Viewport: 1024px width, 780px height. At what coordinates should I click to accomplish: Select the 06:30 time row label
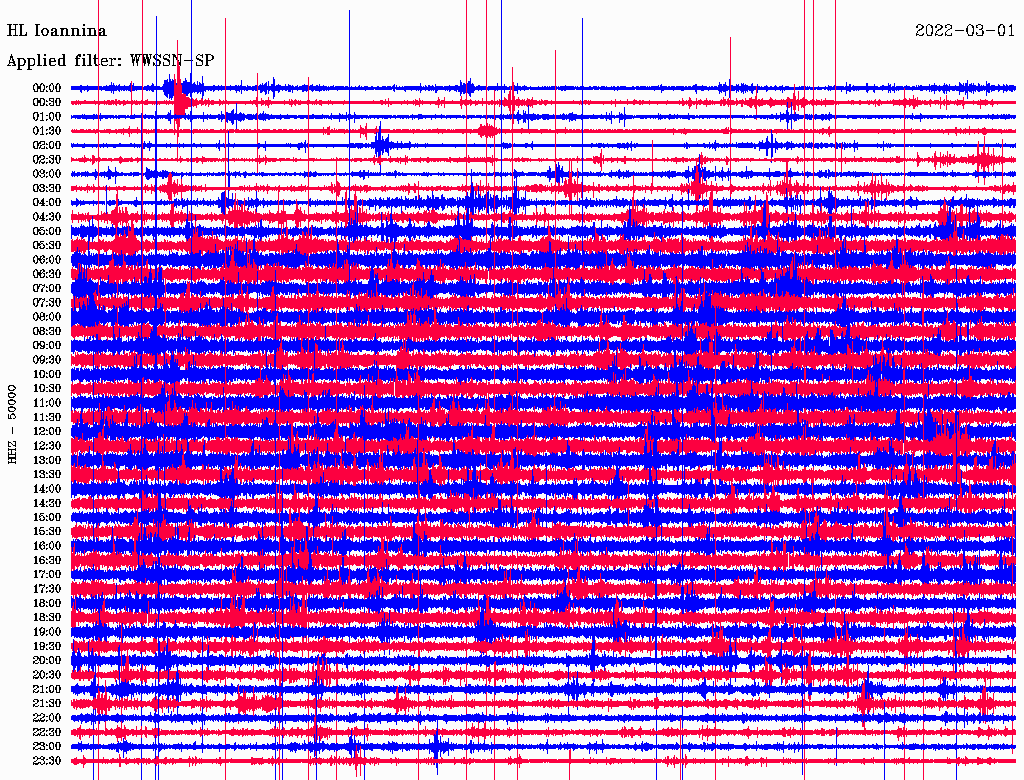(47, 274)
